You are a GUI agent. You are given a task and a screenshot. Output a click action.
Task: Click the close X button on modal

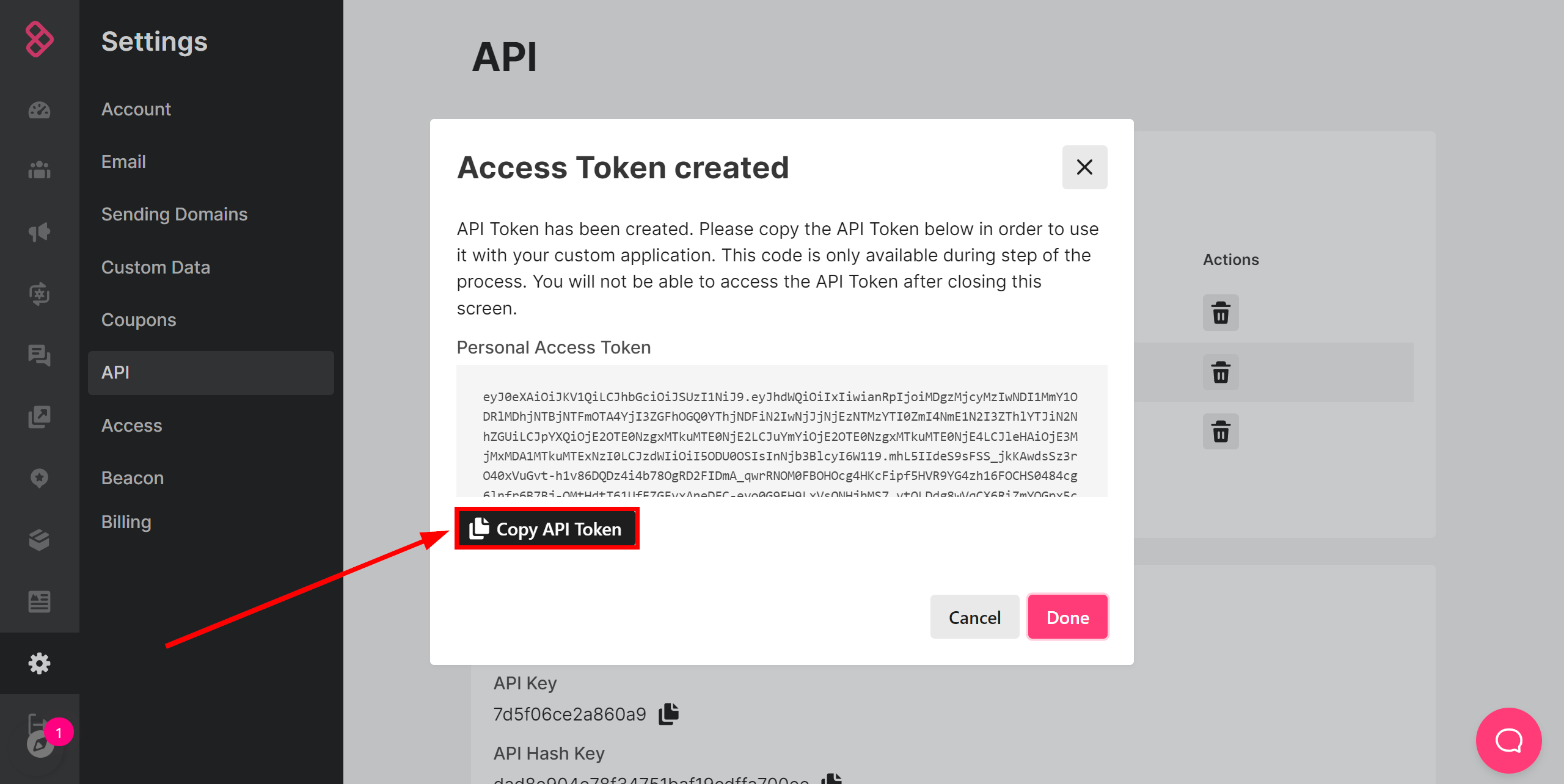(x=1085, y=167)
